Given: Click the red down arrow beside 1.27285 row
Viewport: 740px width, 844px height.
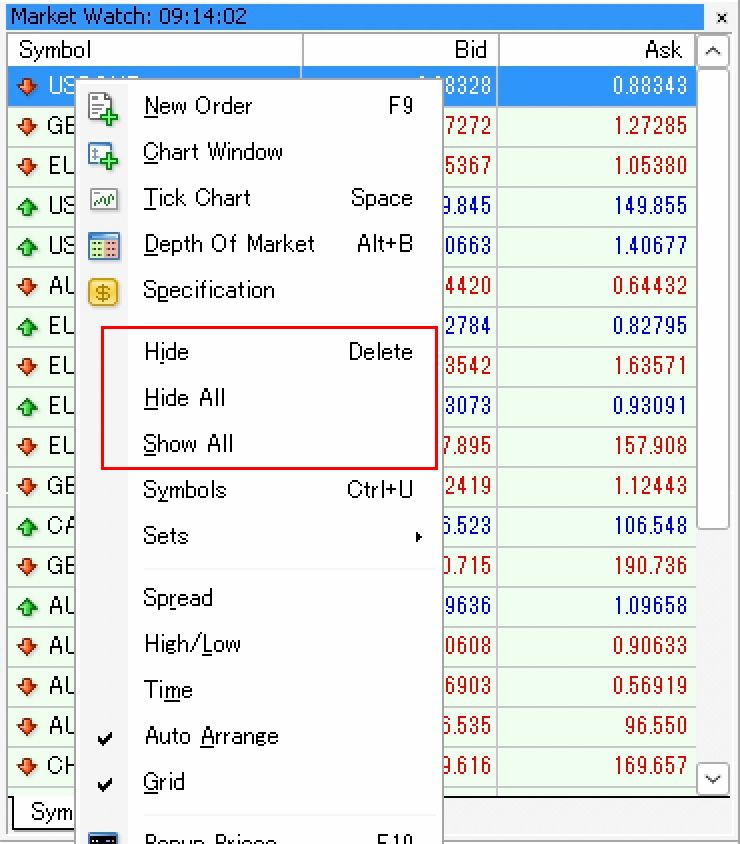Looking at the screenshot, I should coord(27,127).
